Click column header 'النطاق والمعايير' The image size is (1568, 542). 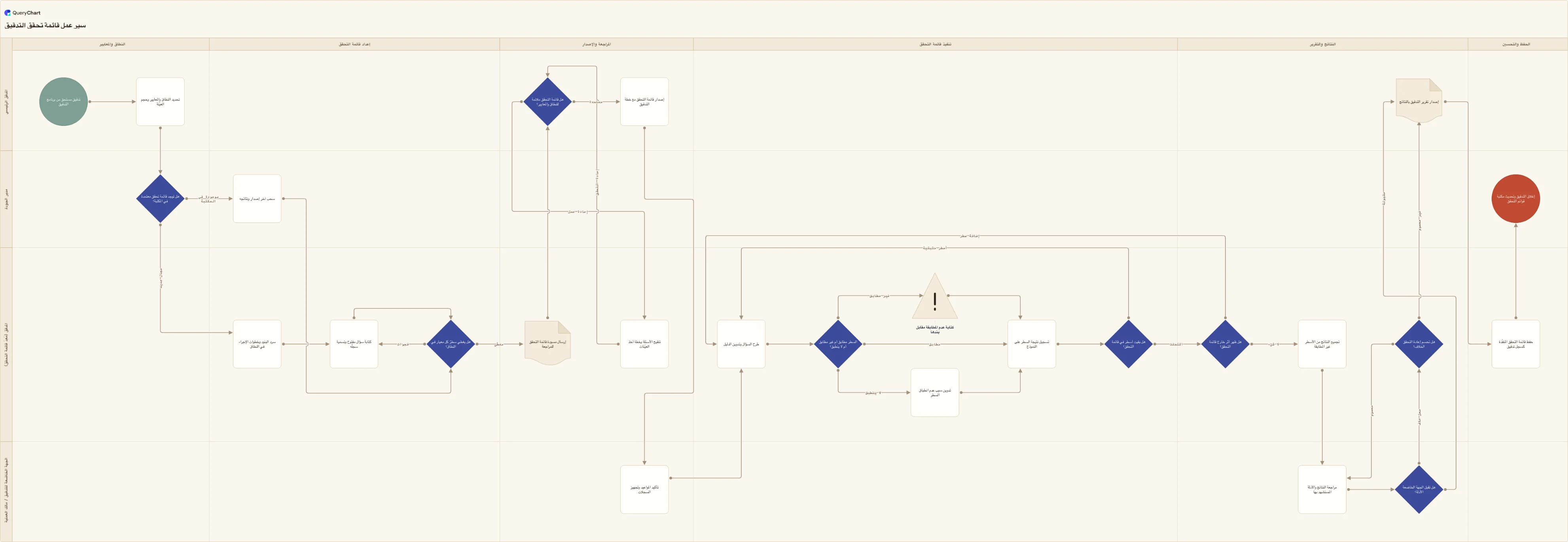coord(112,44)
